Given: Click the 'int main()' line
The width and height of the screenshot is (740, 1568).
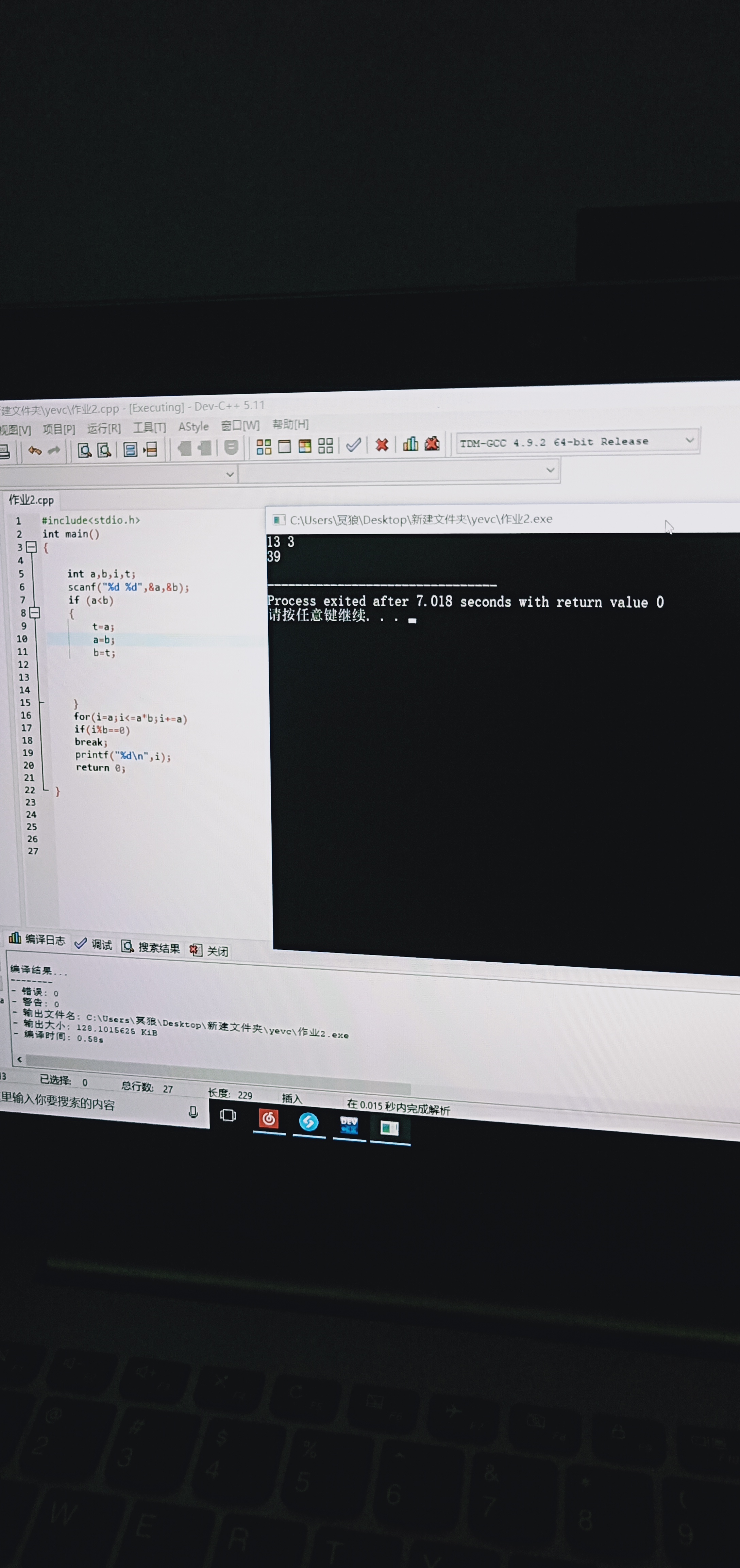Looking at the screenshot, I should pos(71,534).
